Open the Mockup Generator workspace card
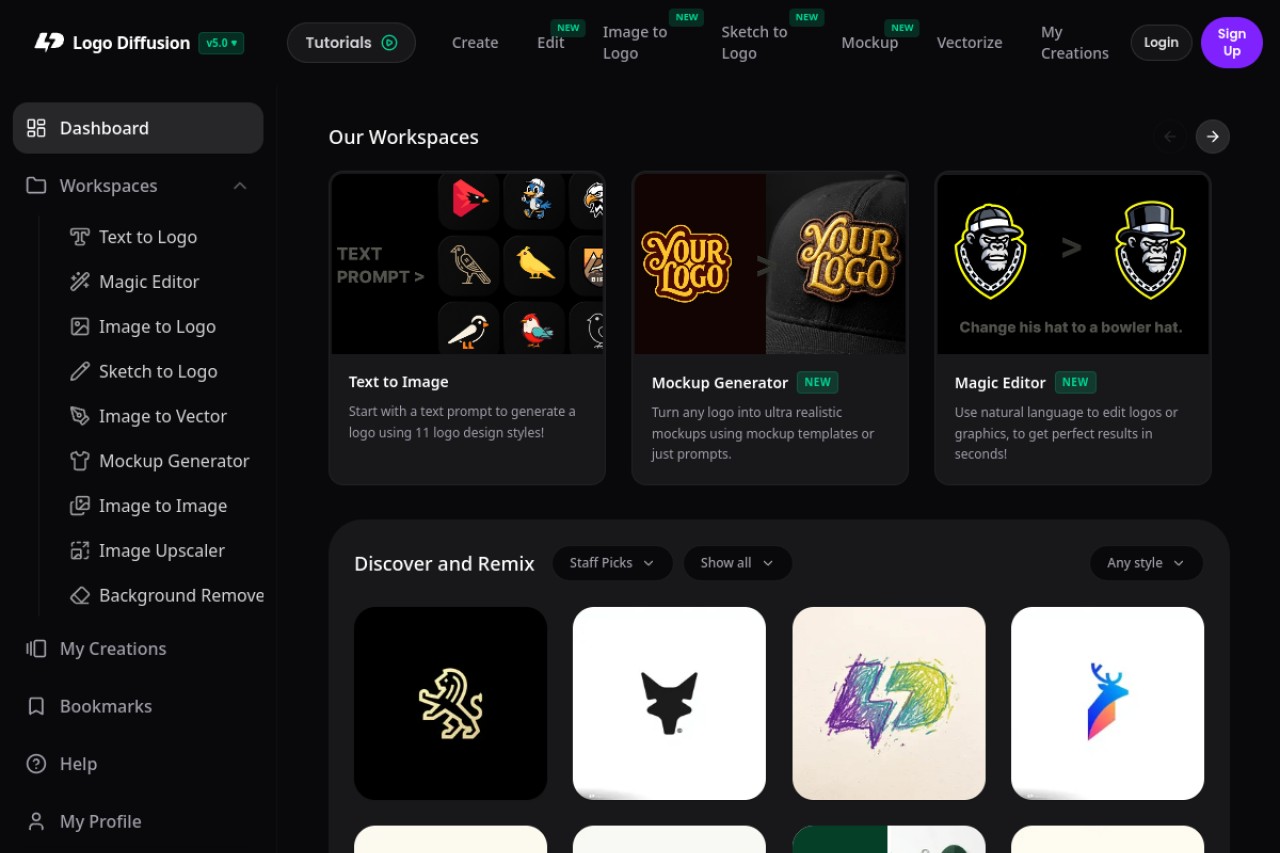The height and width of the screenshot is (853, 1280). [x=770, y=328]
